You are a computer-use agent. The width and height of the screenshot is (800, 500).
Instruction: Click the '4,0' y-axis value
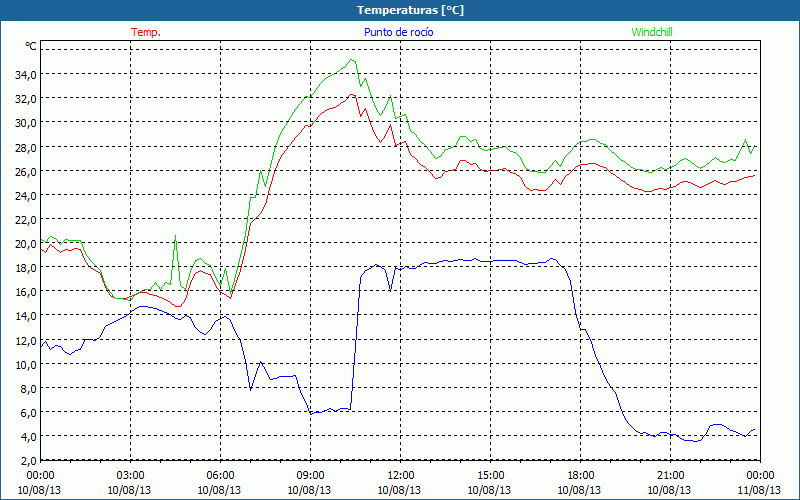28,436
